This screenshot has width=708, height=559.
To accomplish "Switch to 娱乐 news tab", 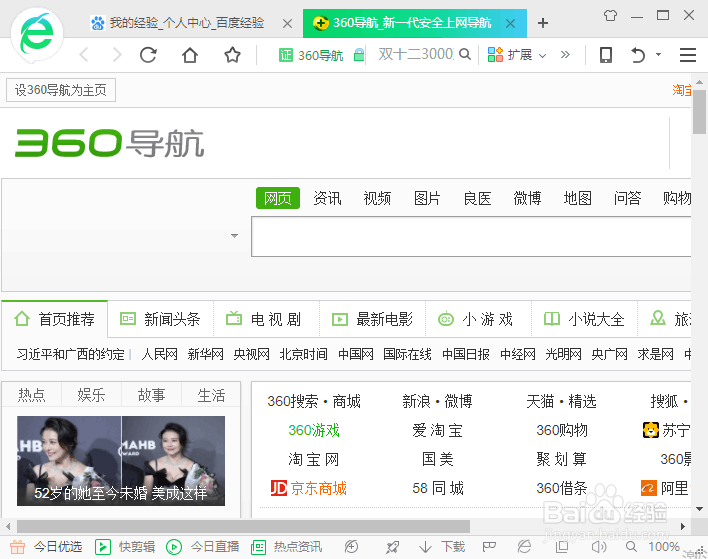I will [x=91, y=395].
